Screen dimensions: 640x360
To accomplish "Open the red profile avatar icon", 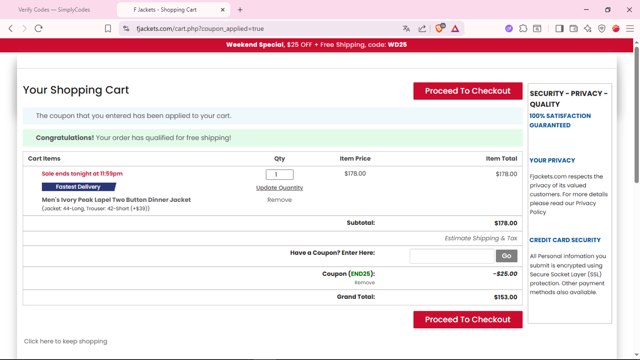I will 616,29.
